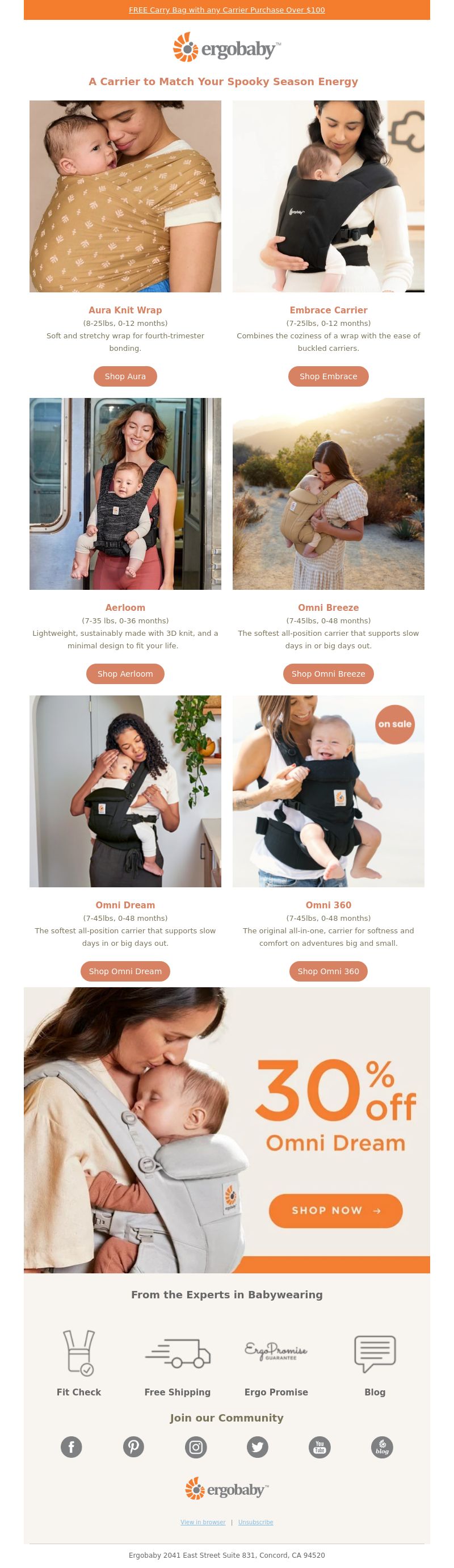Image resolution: width=454 pixels, height=1568 pixels.
Task: Click the Shop Embrace button
Action: tap(329, 376)
